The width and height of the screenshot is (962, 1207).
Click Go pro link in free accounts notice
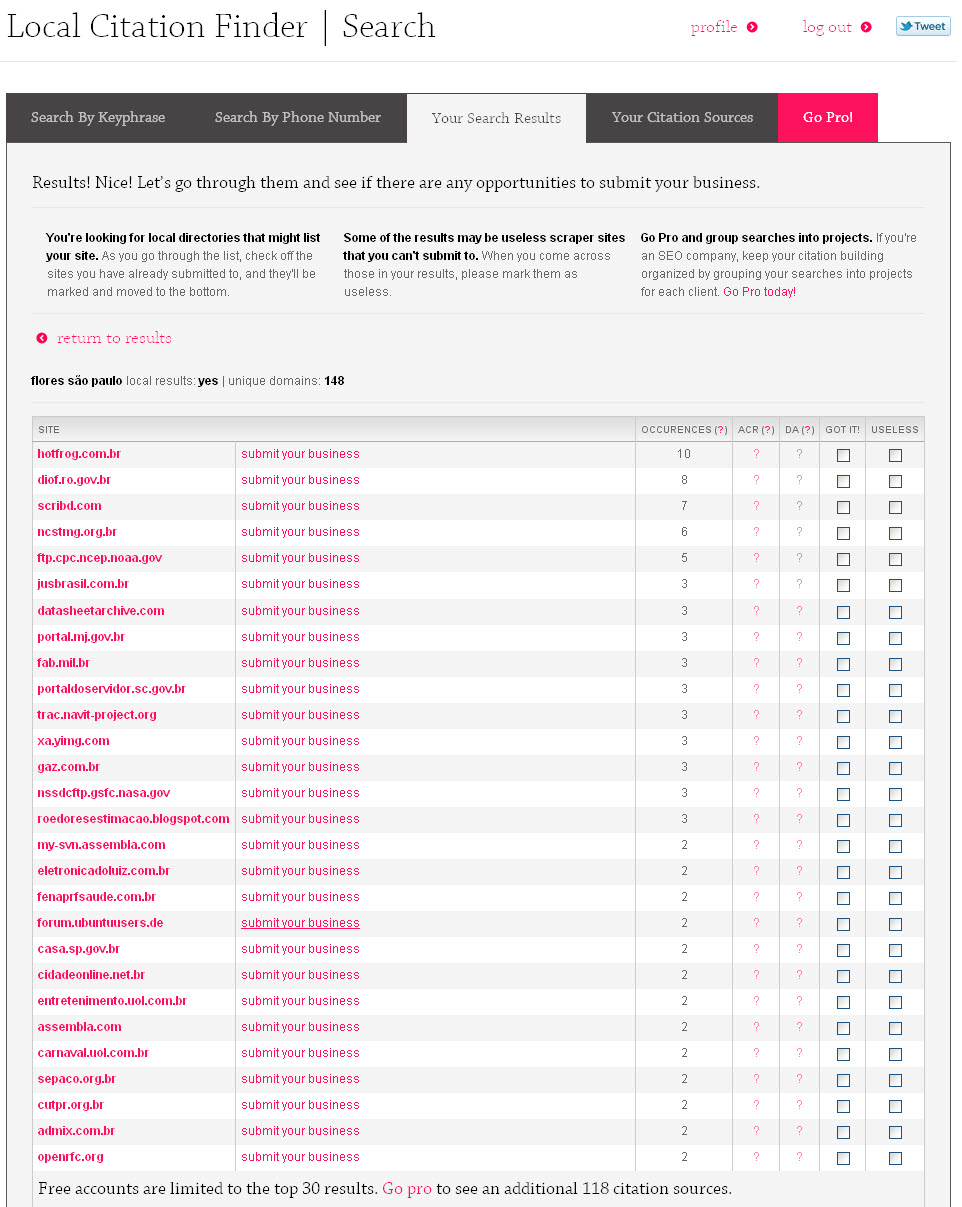tap(407, 1189)
